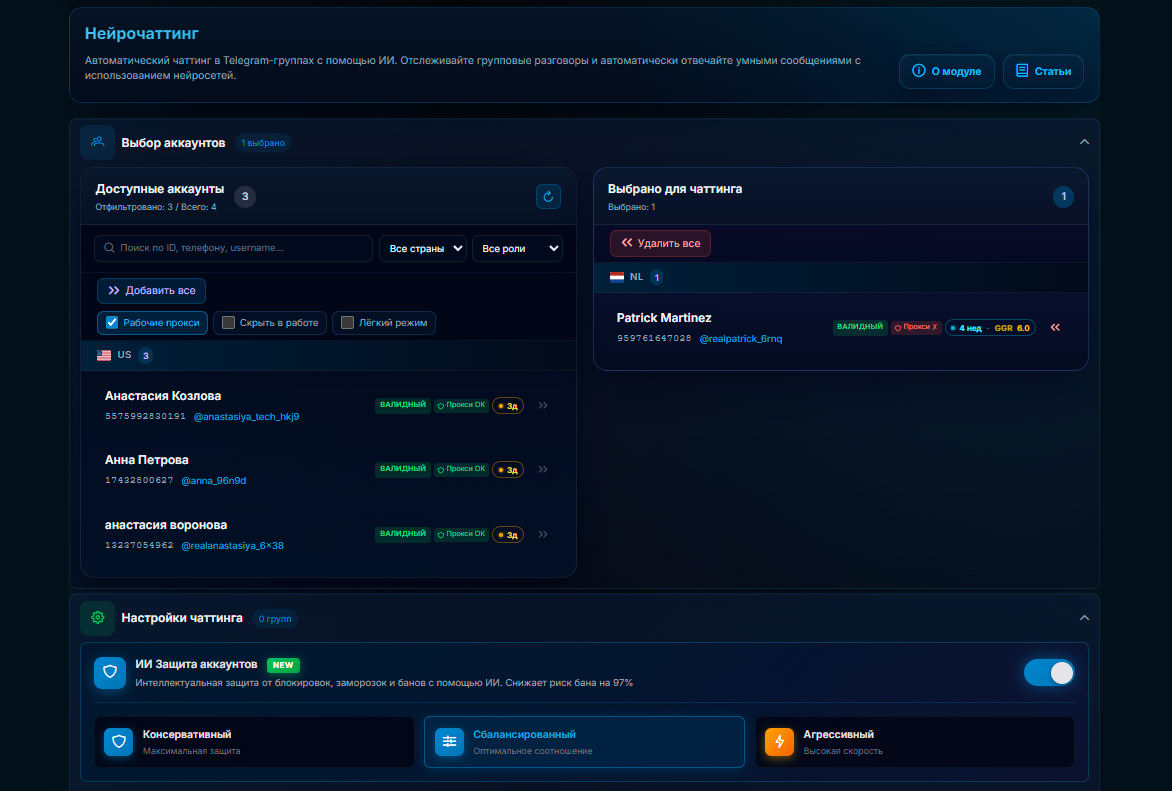The height and width of the screenshot is (791, 1172).
Task: Click the Добавить все button
Action: [152, 291]
